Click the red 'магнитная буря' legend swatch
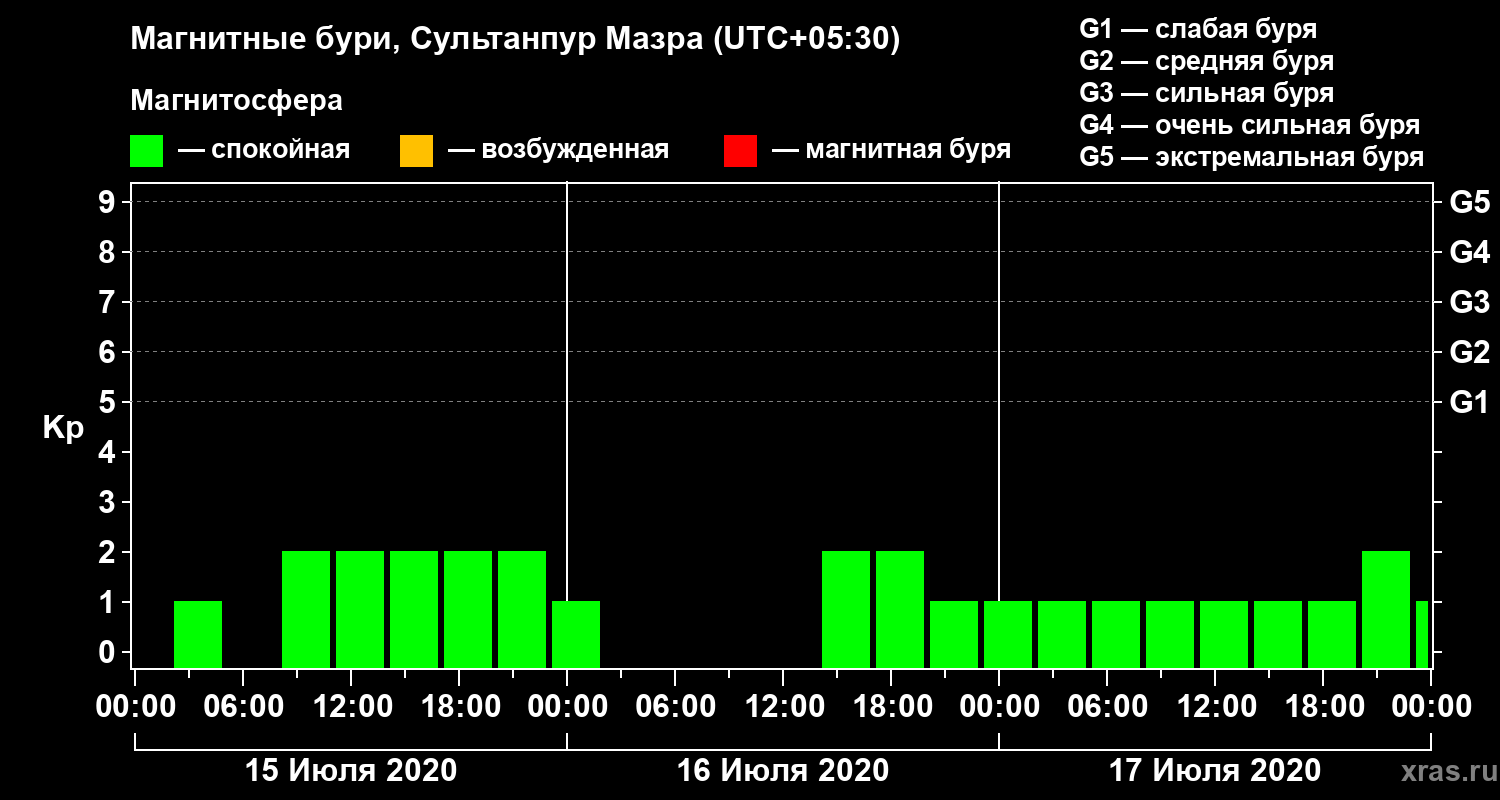This screenshot has width=1500, height=800. (740, 151)
